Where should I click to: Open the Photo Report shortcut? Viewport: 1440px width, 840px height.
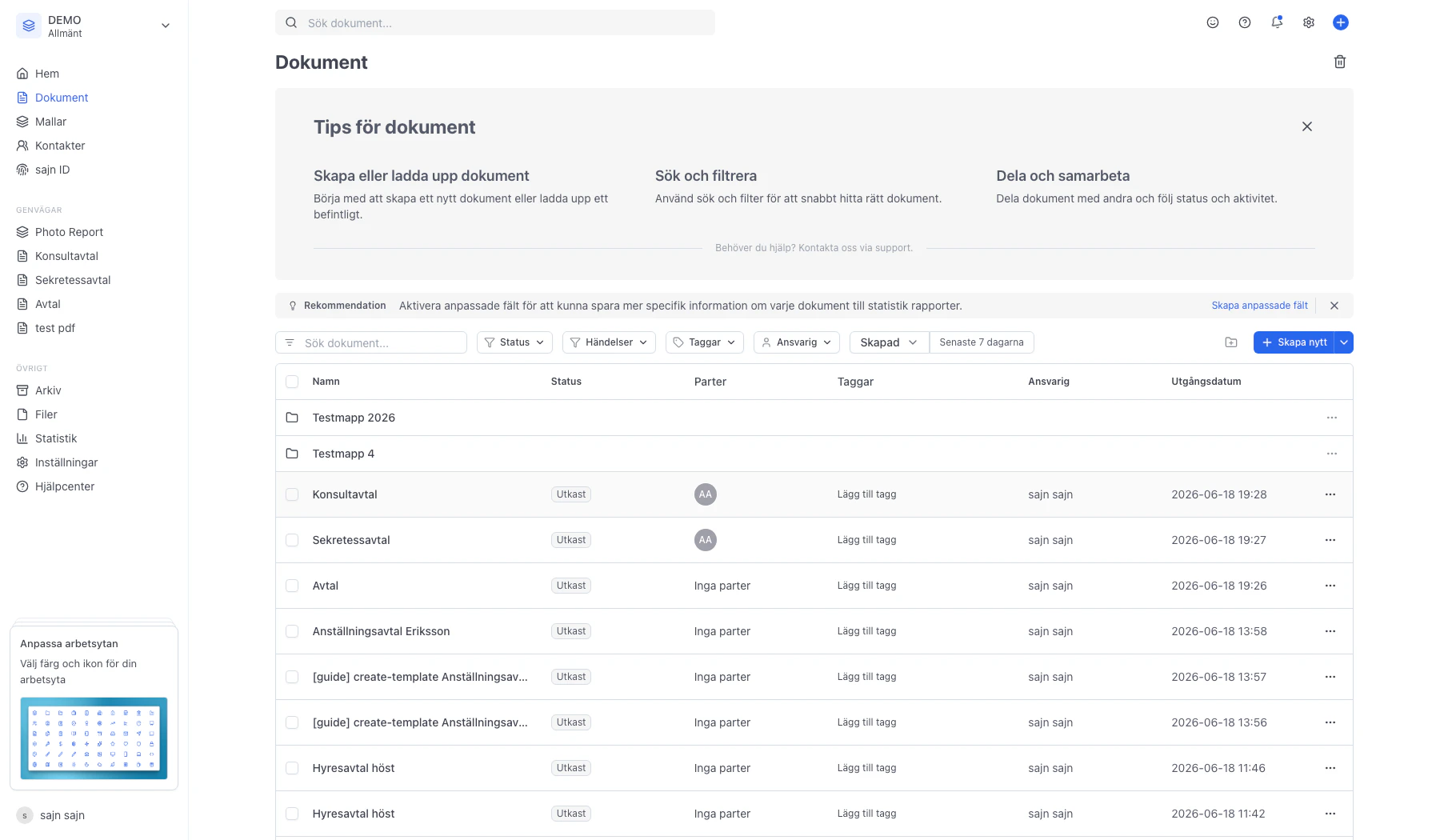coord(69,232)
